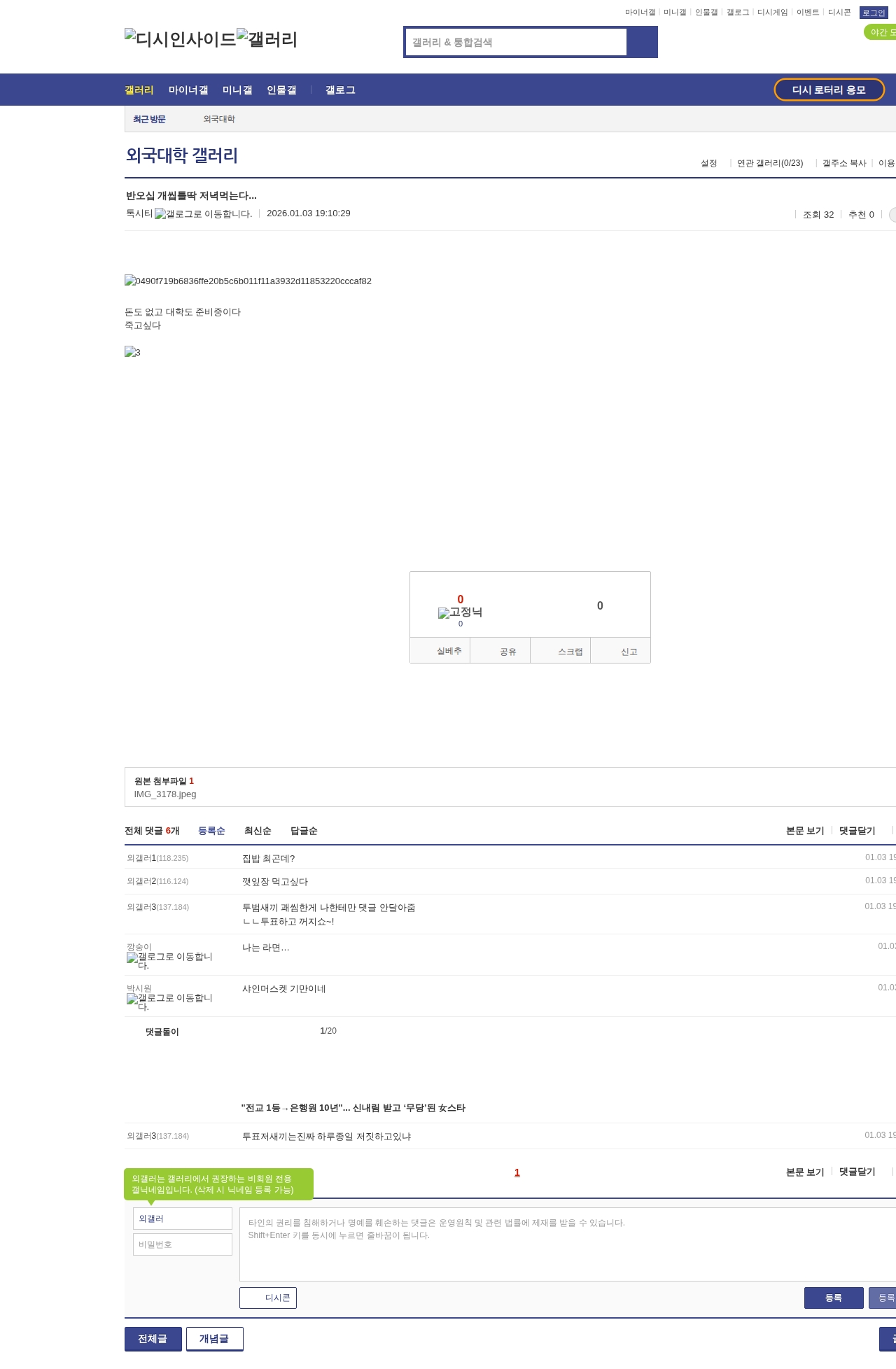Open post author 톡시티's gallog icon
The image size is (896, 1369).
coord(203,214)
